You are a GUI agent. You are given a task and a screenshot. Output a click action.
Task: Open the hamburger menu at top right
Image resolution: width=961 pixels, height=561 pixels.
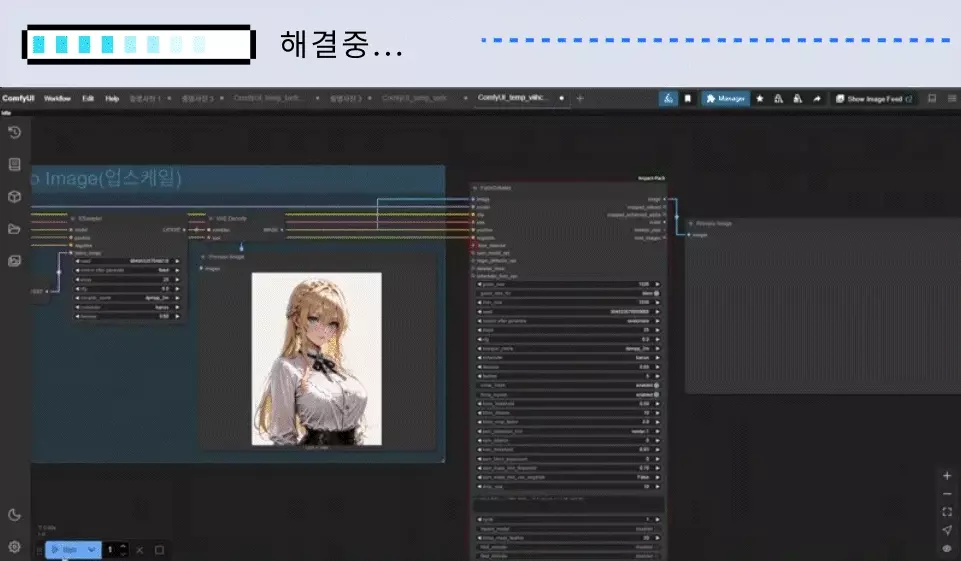tap(952, 98)
